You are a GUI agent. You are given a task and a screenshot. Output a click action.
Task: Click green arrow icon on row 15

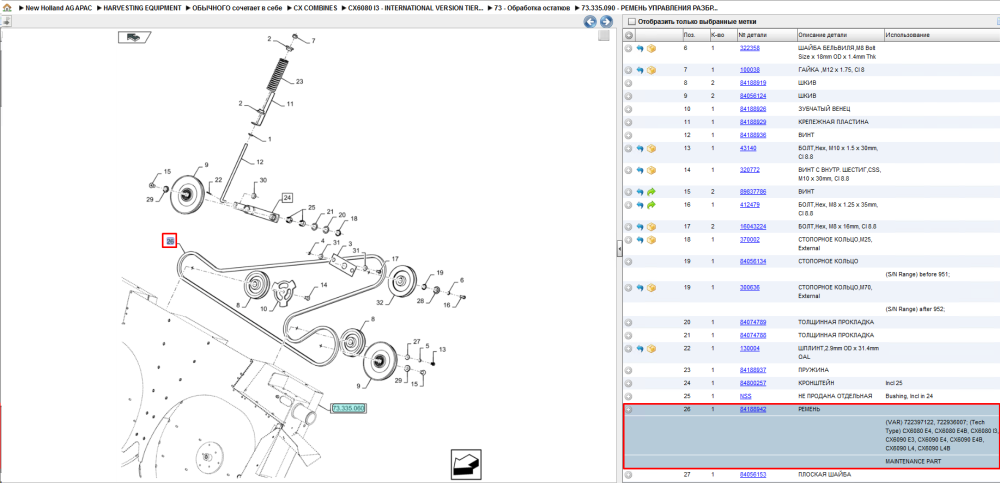(652, 191)
